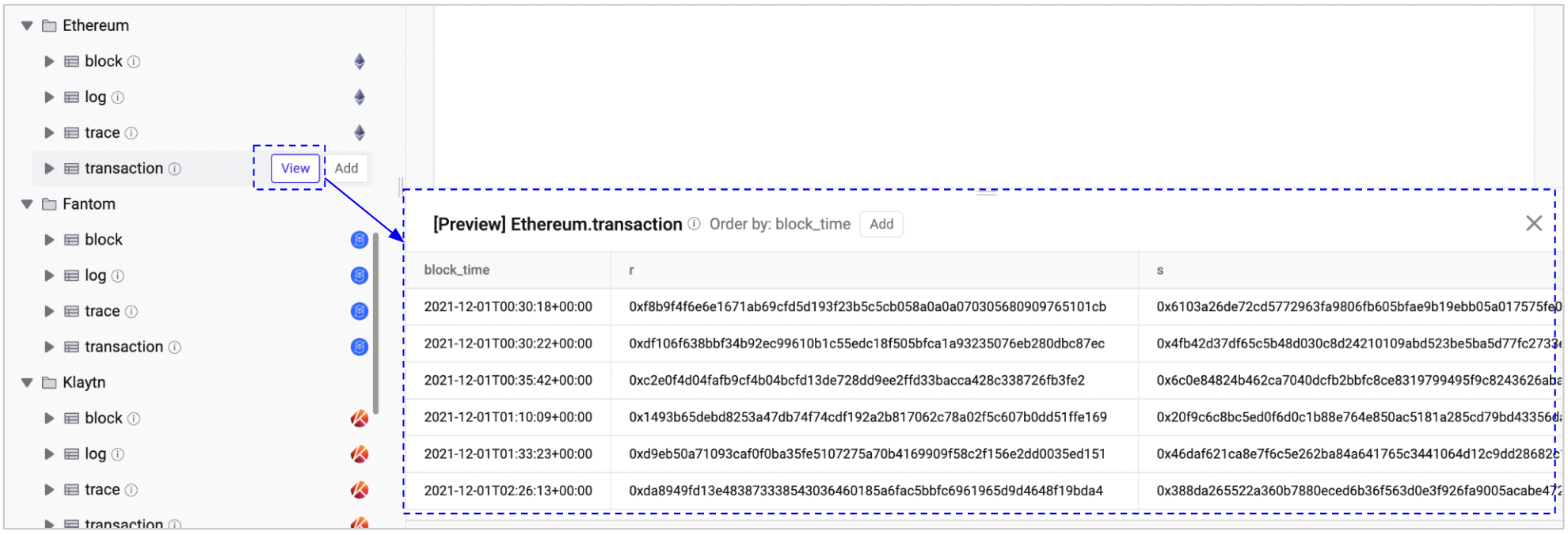Close the Ethereum.transaction preview panel
The image size is (1568, 535).
pos(1533,224)
